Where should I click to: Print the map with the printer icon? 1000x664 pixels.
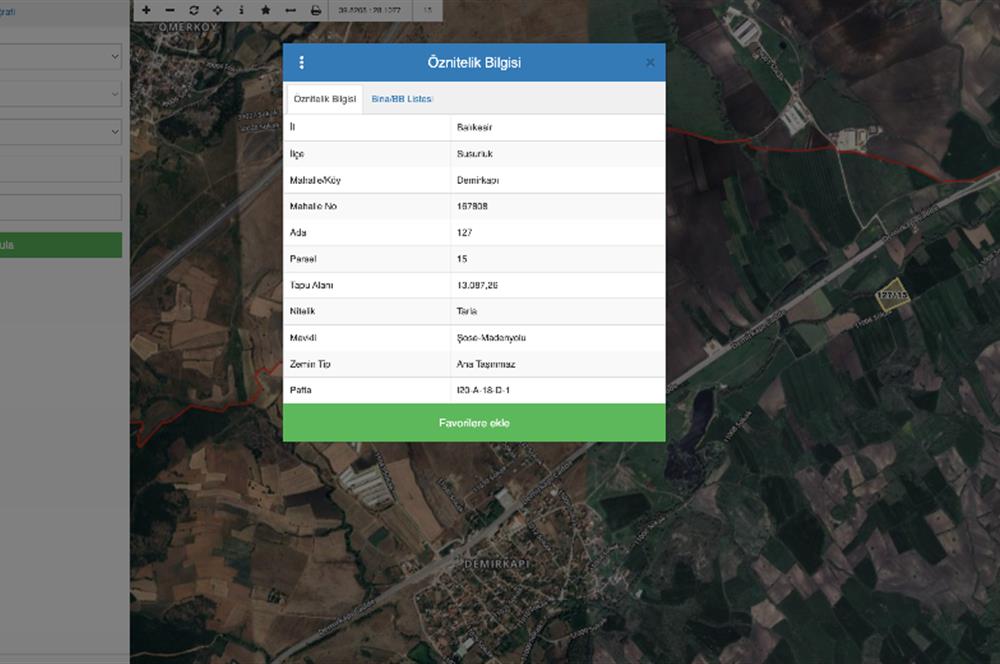(x=316, y=10)
